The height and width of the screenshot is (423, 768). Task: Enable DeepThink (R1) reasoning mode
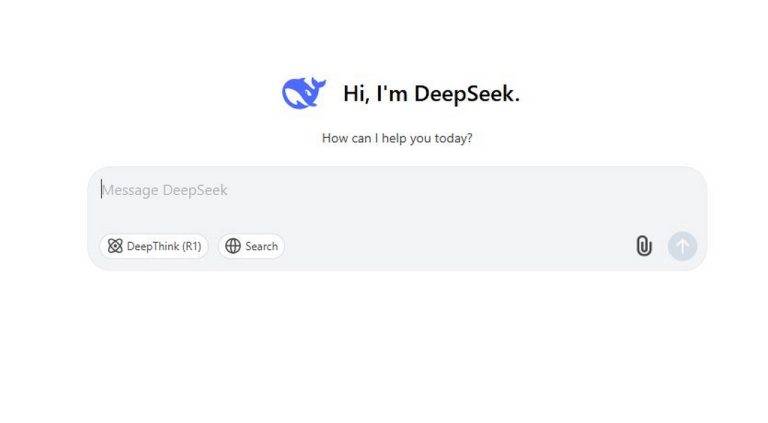pyautogui.click(x=154, y=246)
